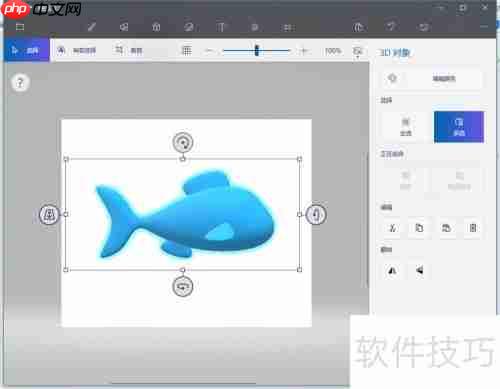Click the Edit color button
500x389 pixels.
[x=432, y=79]
